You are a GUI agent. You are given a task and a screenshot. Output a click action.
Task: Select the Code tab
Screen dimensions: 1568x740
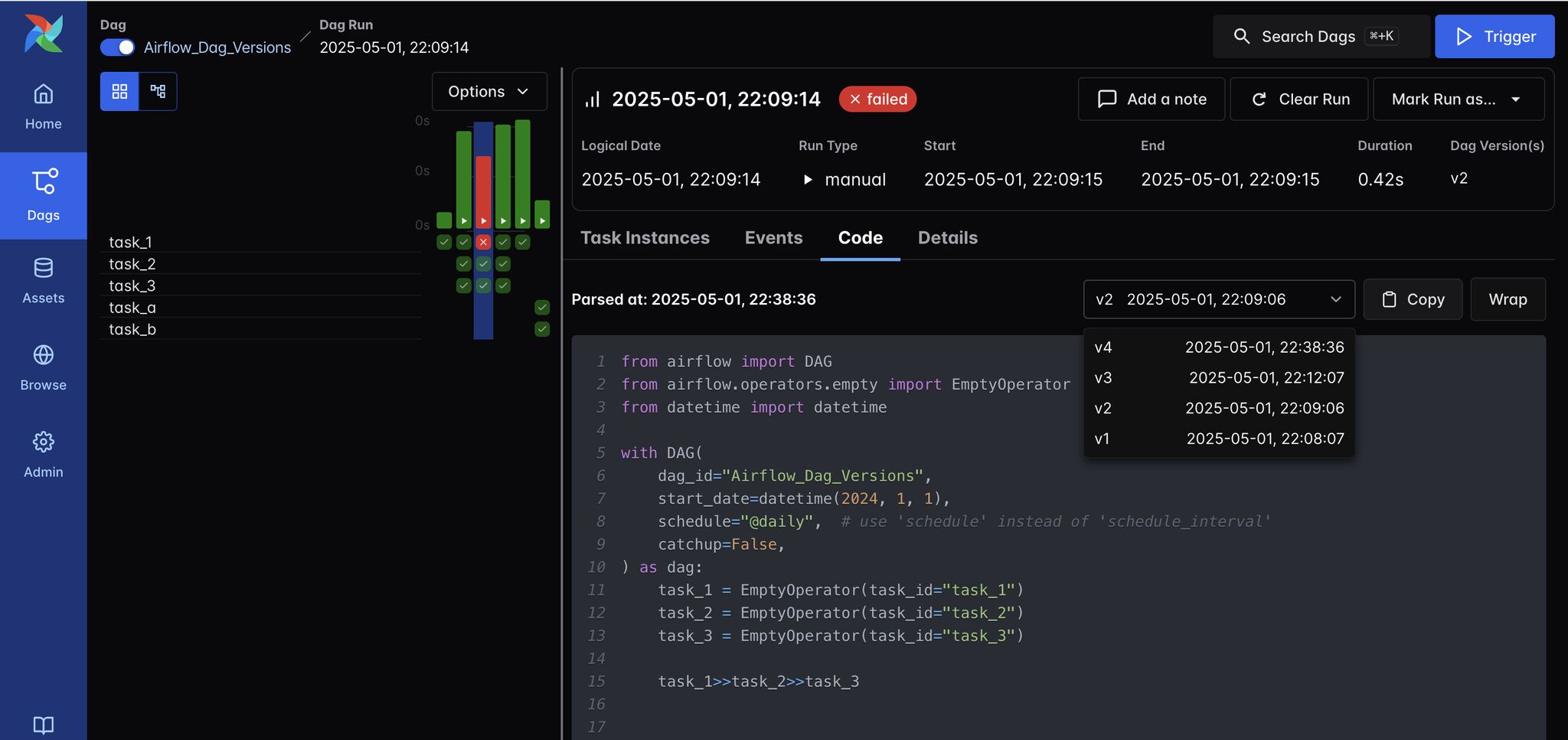point(860,238)
